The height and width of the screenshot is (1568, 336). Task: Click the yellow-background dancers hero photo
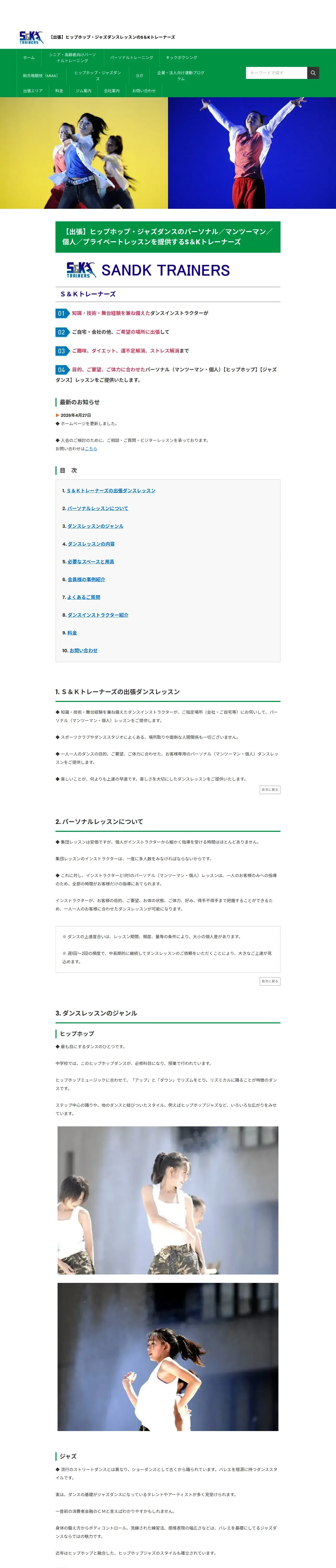[84, 153]
